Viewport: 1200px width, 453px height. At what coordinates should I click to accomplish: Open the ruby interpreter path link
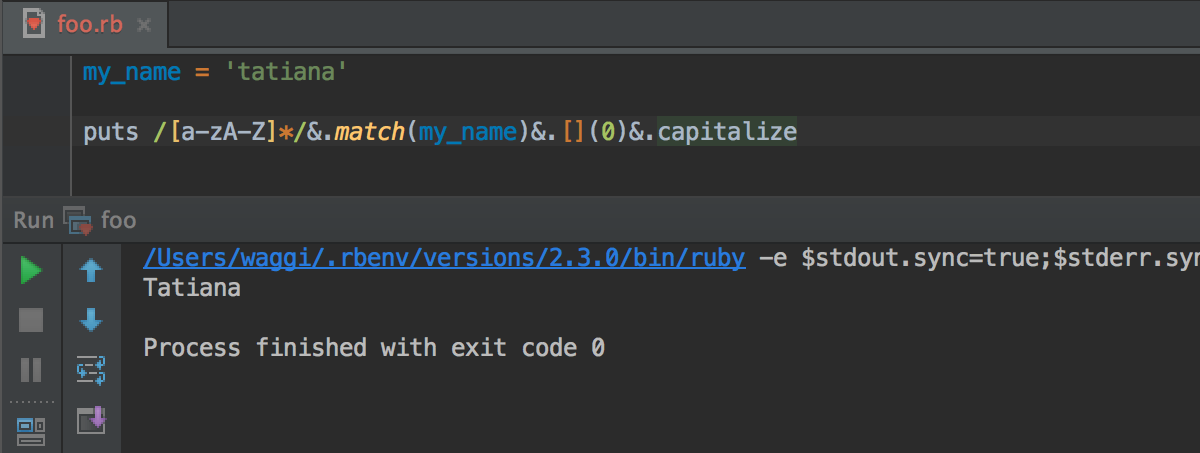coord(444,259)
